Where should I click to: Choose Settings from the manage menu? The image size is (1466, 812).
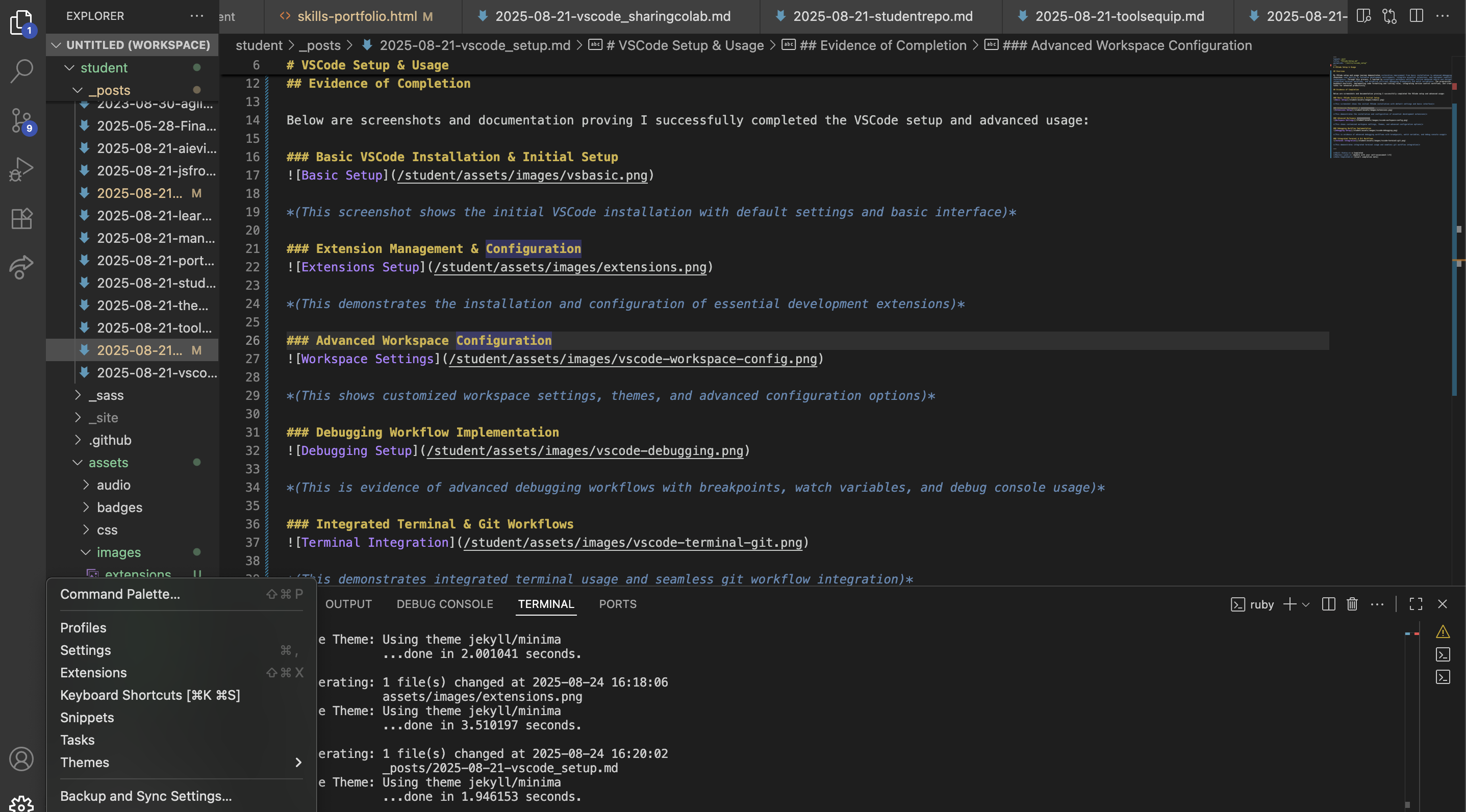[182, 650]
